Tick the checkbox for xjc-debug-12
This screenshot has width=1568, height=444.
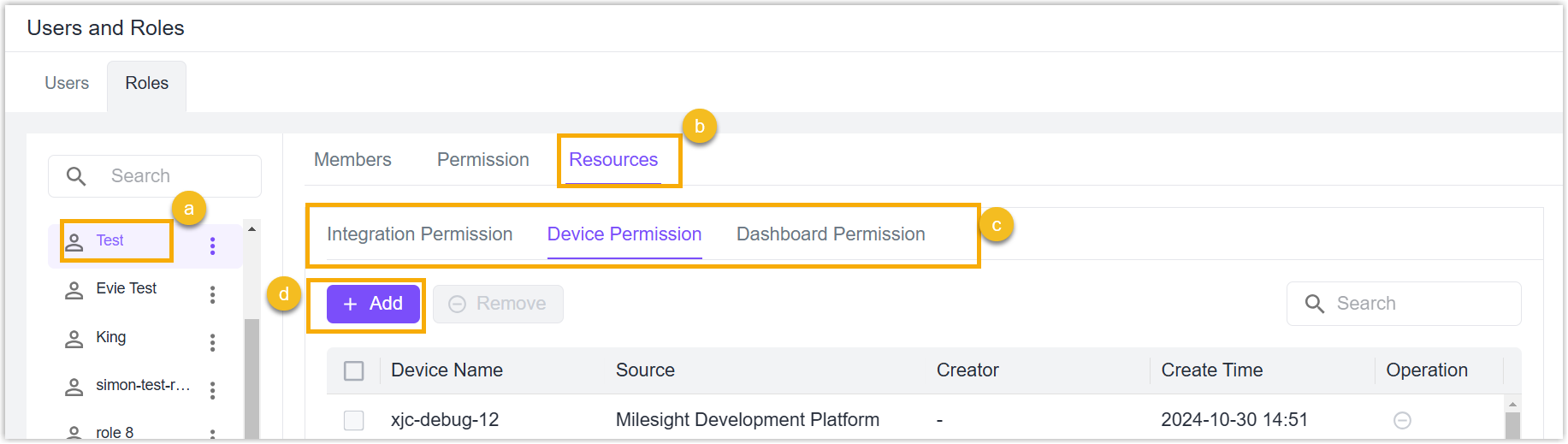click(354, 420)
